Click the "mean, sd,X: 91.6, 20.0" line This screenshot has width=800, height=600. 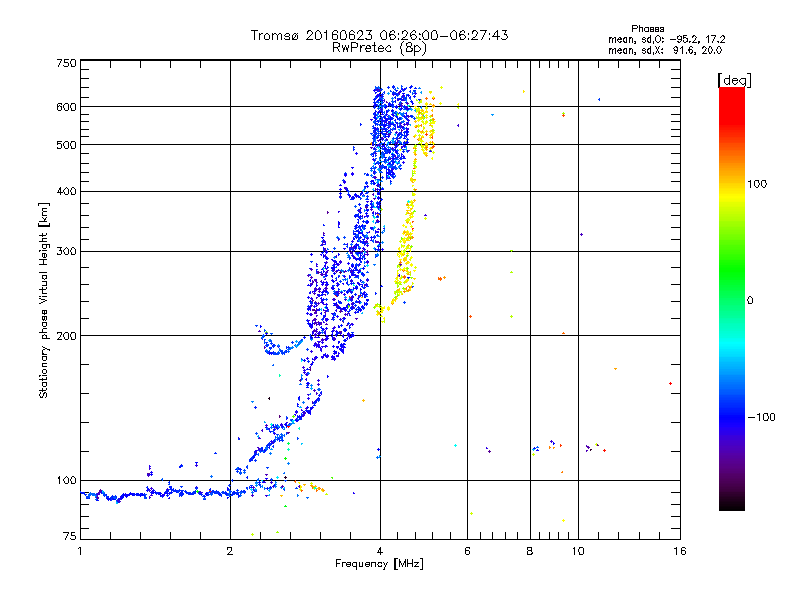click(665, 50)
